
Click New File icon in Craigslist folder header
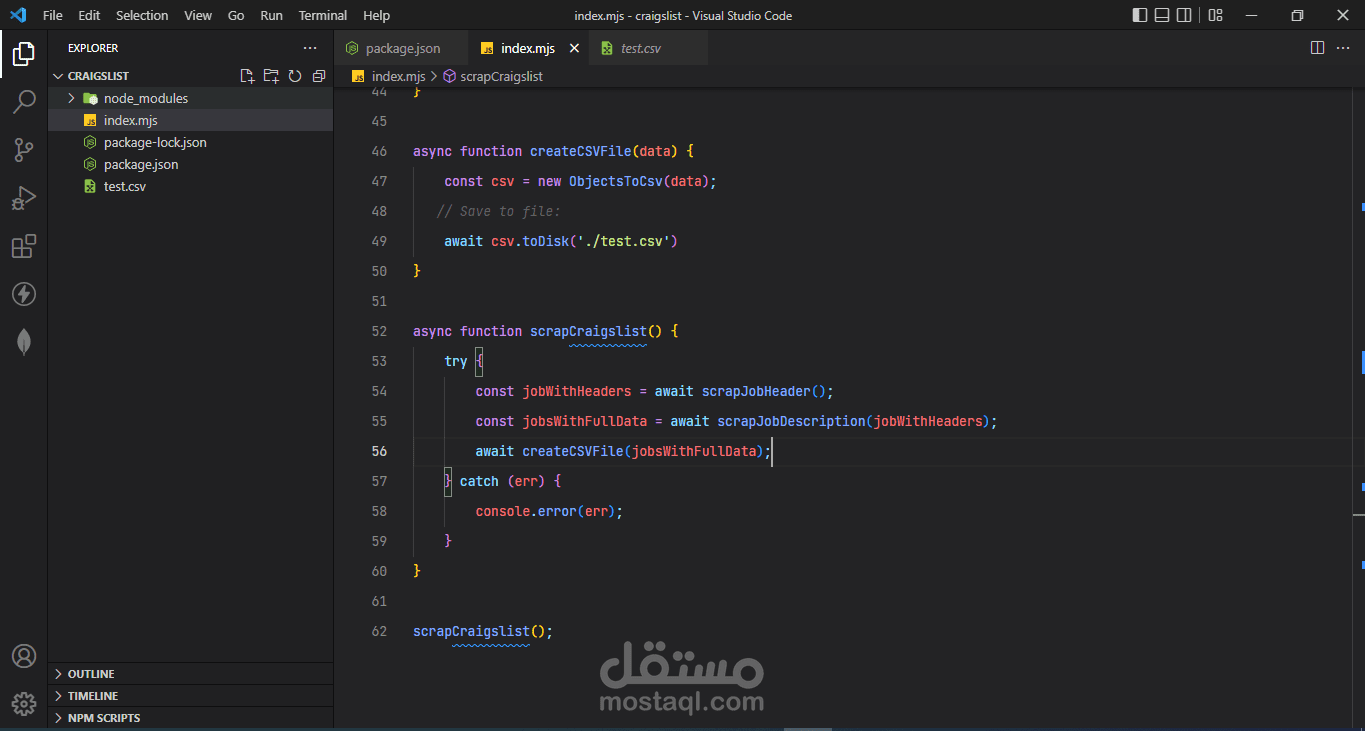[x=247, y=76]
